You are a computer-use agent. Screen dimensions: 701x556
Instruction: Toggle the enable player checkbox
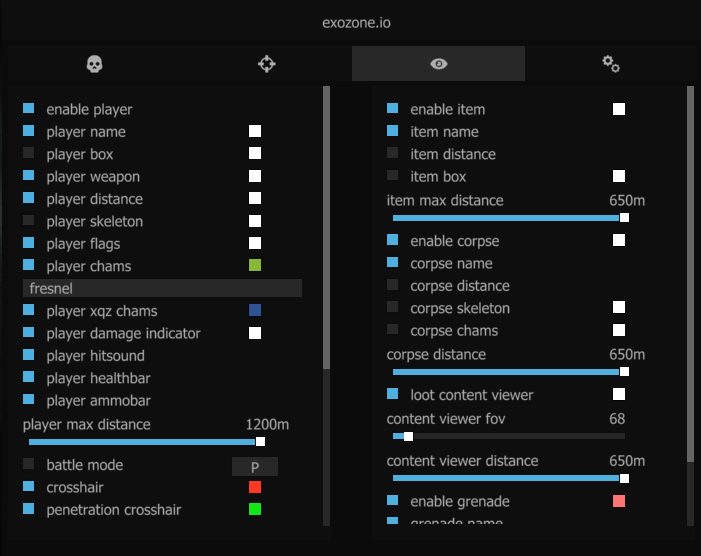pyautogui.click(x=28, y=108)
